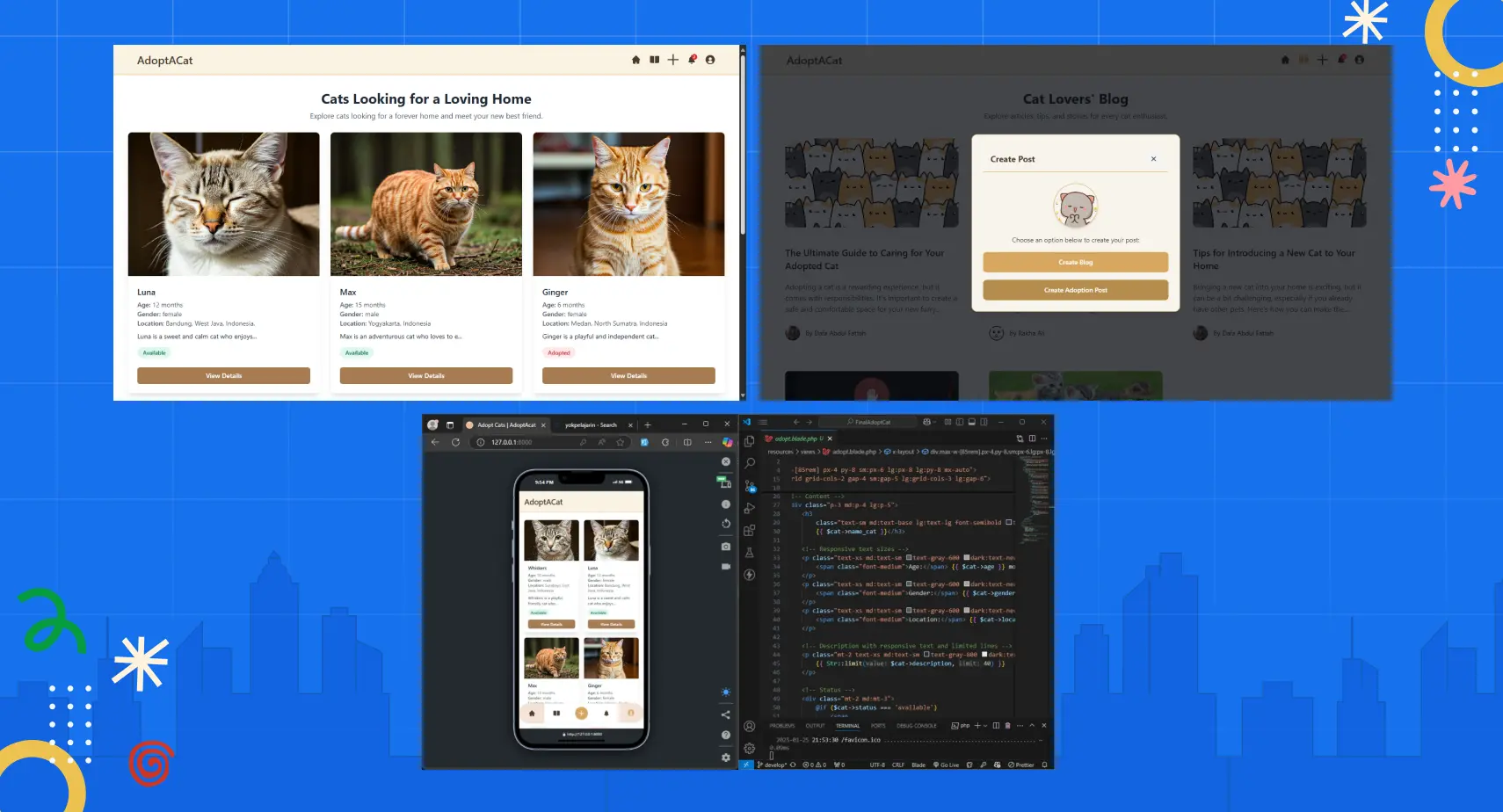Tap View Details under Whiskers on phone
The image size is (1503, 812).
(x=551, y=624)
